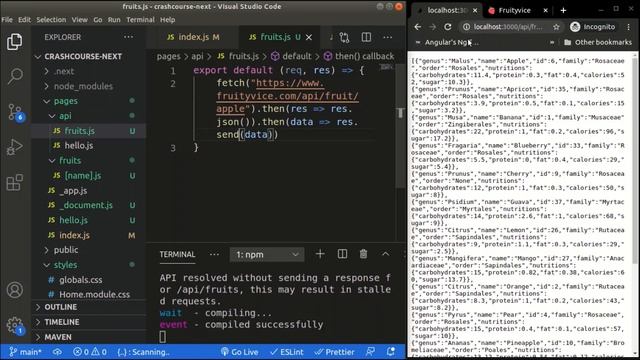640x360 pixels.
Task: Click the browser address bar
Action: coord(508,27)
